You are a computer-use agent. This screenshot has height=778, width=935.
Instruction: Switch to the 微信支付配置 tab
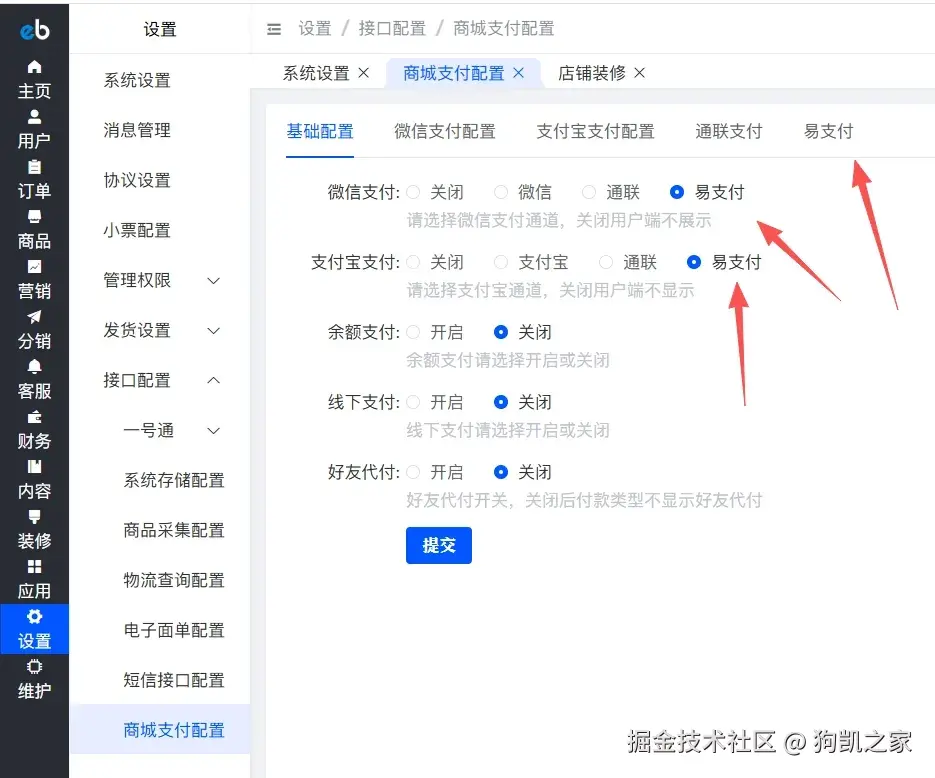tap(444, 131)
